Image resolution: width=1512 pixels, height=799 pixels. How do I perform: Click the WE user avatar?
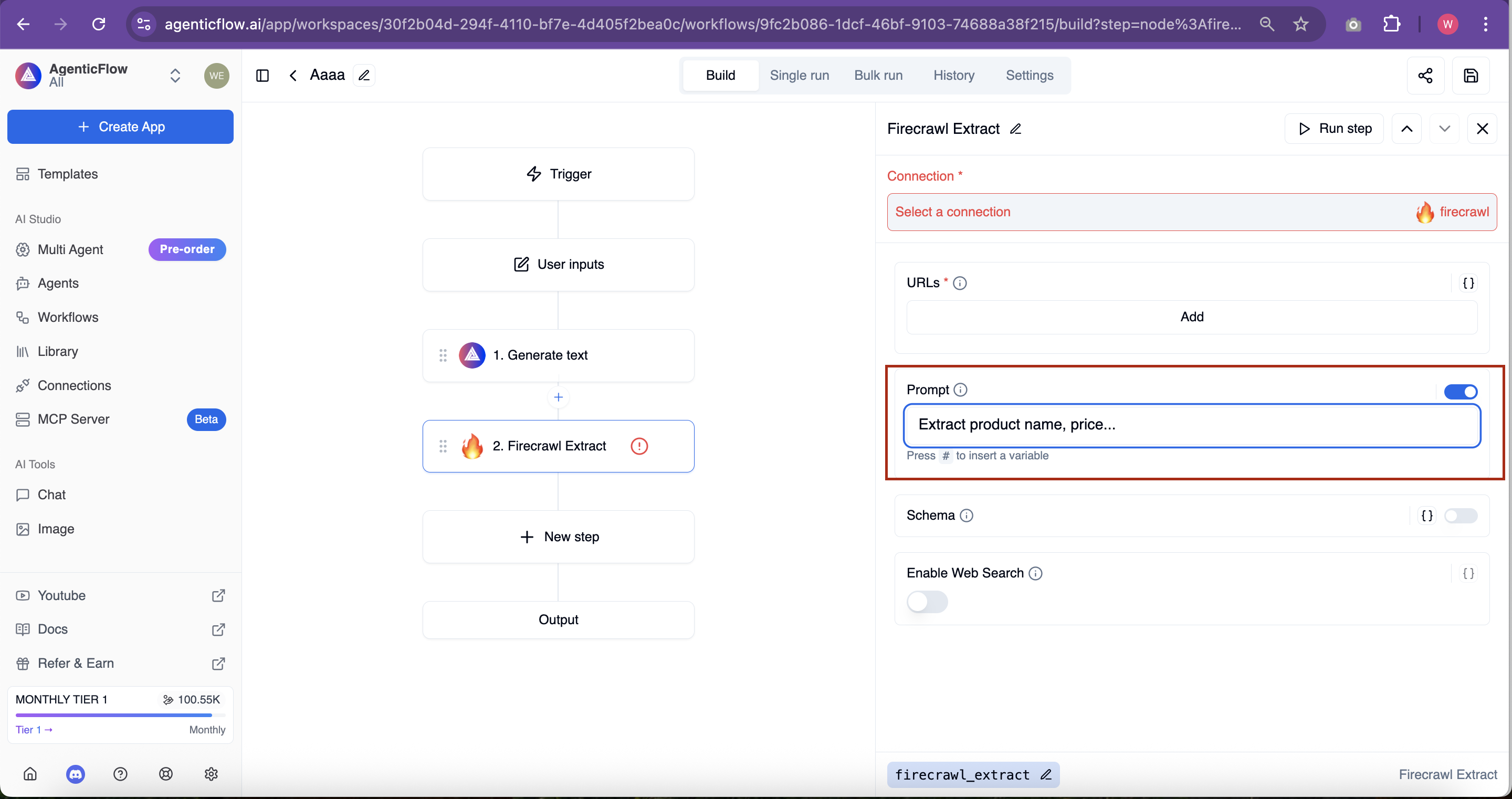pyautogui.click(x=217, y=76)
